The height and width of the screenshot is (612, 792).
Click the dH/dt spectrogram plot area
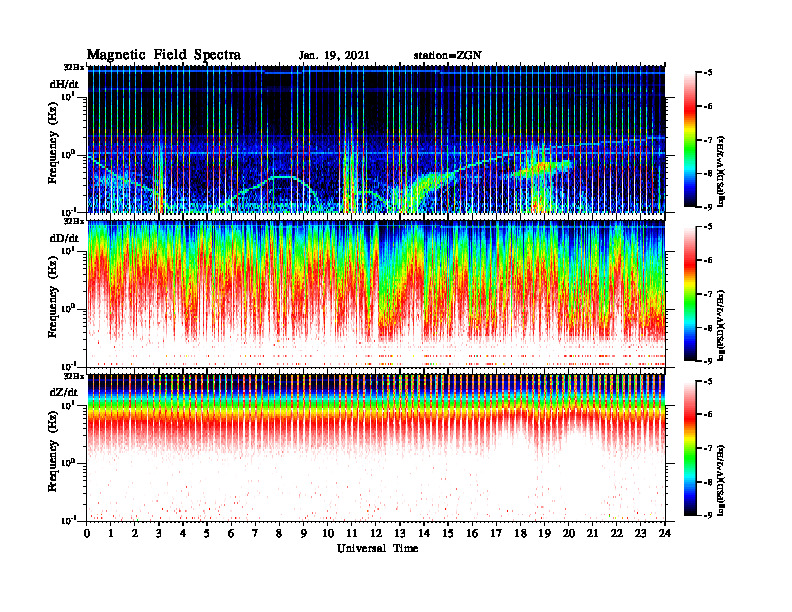376,139
